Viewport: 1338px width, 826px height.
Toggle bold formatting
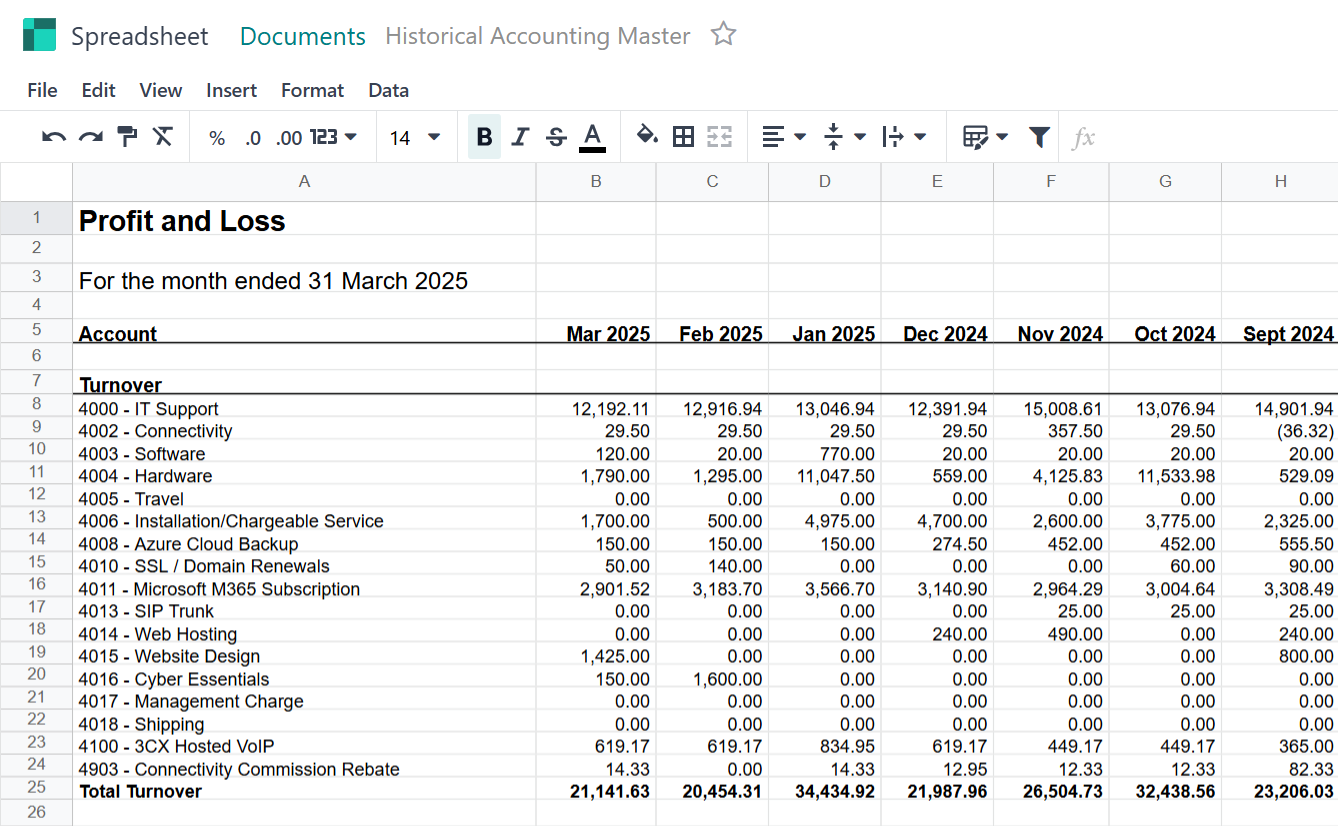click(484, 137)
